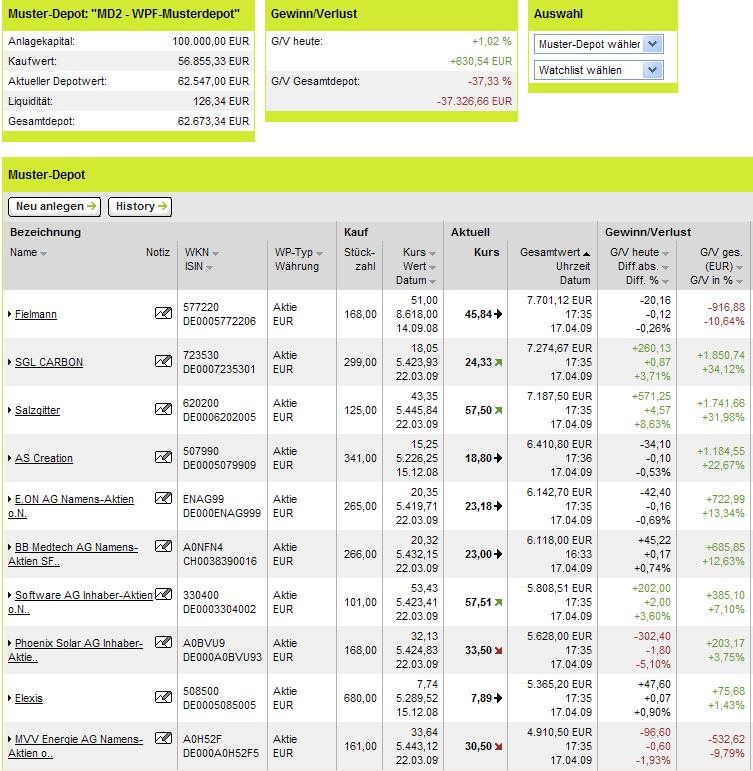Click the sideways trend arrow next to Kurs 7,89
The height and width of the screenshot is (771, 753).
point(498,698)
